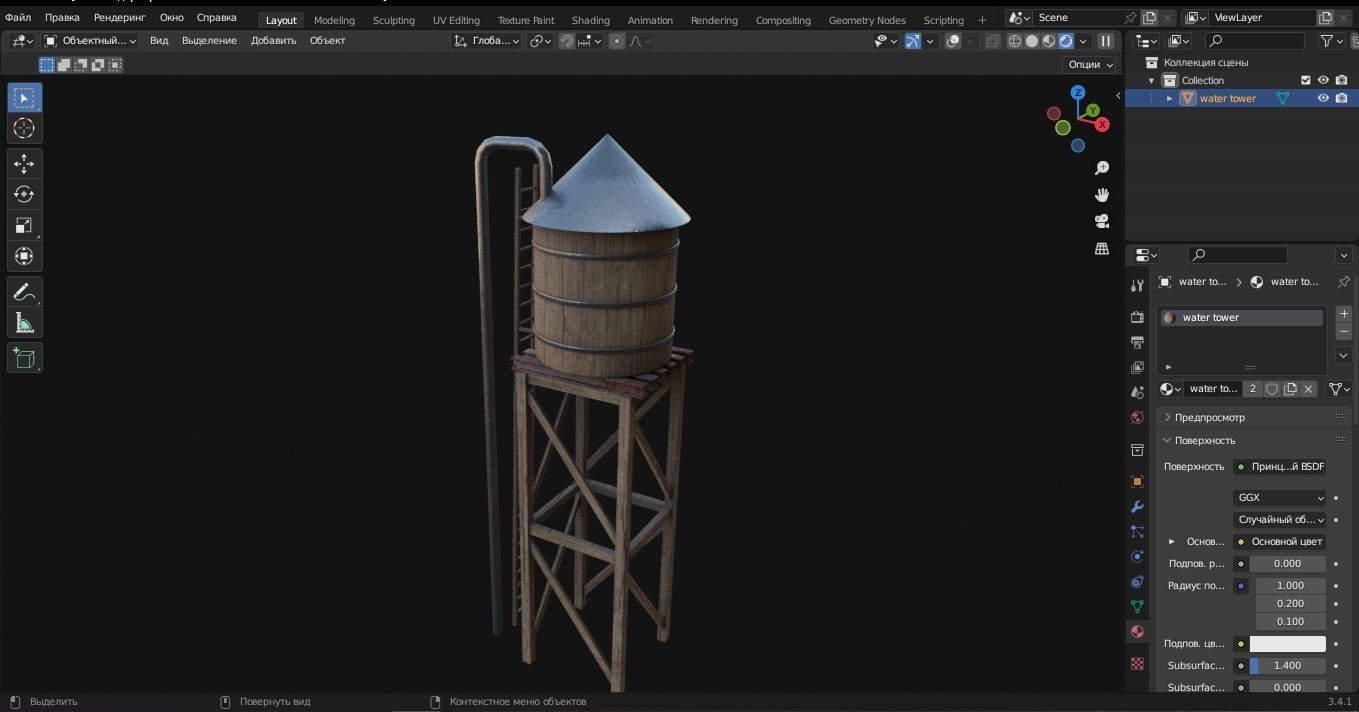Click the Подпов. 0.000 value slider
Viewport: 1359px width, 712px height.
click(x=1288, y=563)
